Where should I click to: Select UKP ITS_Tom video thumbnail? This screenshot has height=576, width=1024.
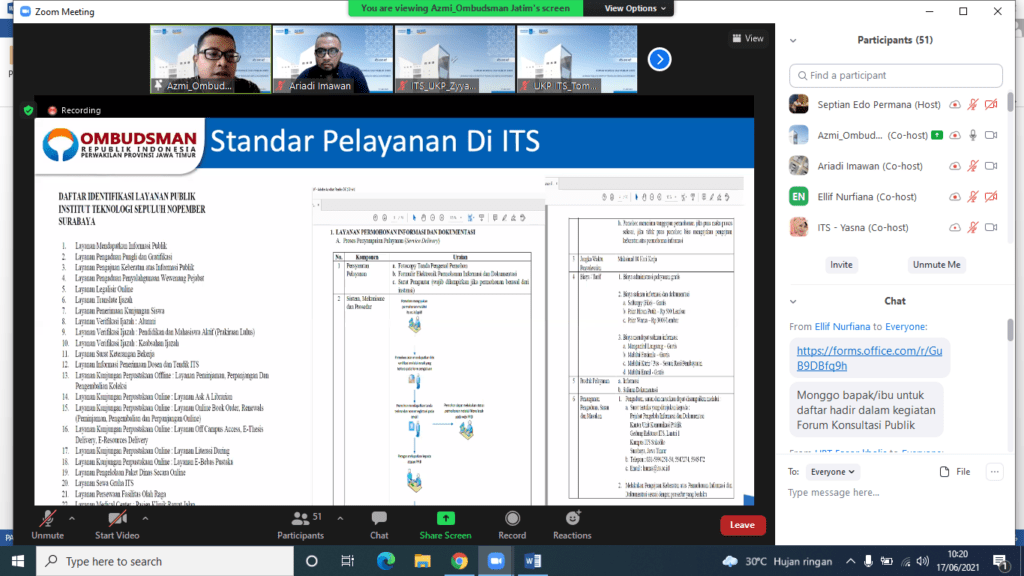[577, 59]
